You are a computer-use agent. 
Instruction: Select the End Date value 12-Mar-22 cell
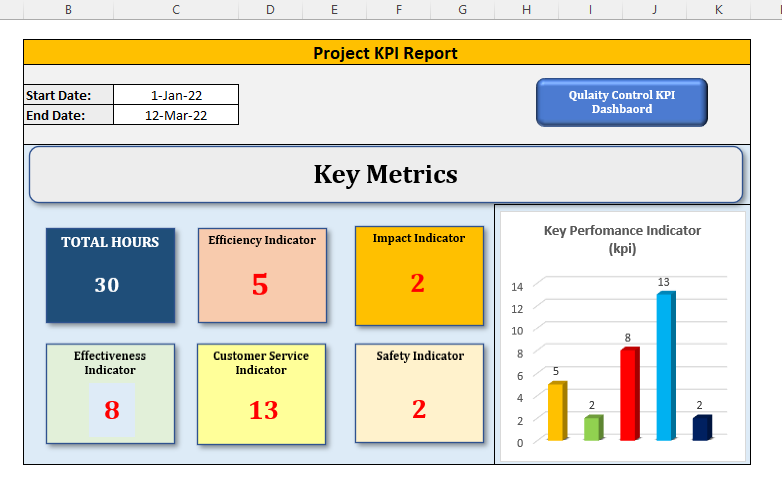click(x=176, y=115)
